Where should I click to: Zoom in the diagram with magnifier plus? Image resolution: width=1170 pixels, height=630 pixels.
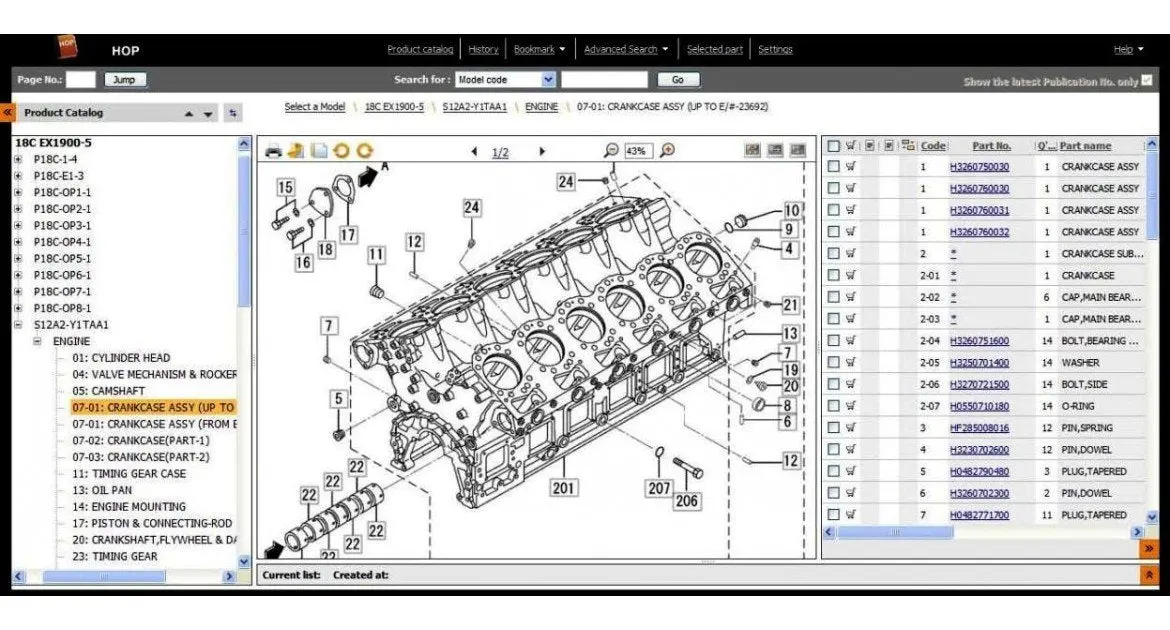pos(668,150)
